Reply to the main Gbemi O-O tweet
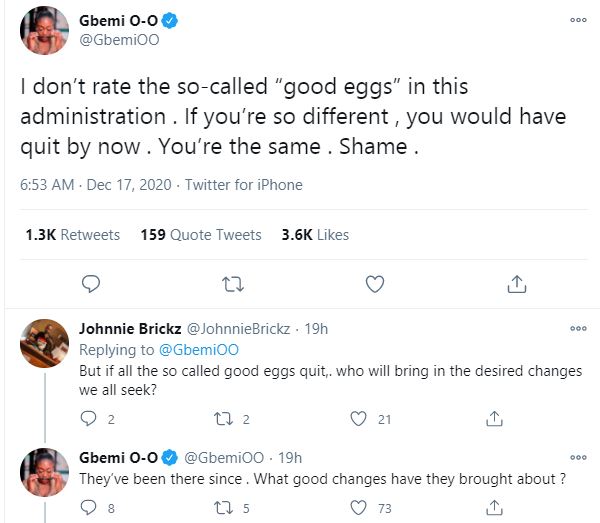600x523 pixels. 90,284
